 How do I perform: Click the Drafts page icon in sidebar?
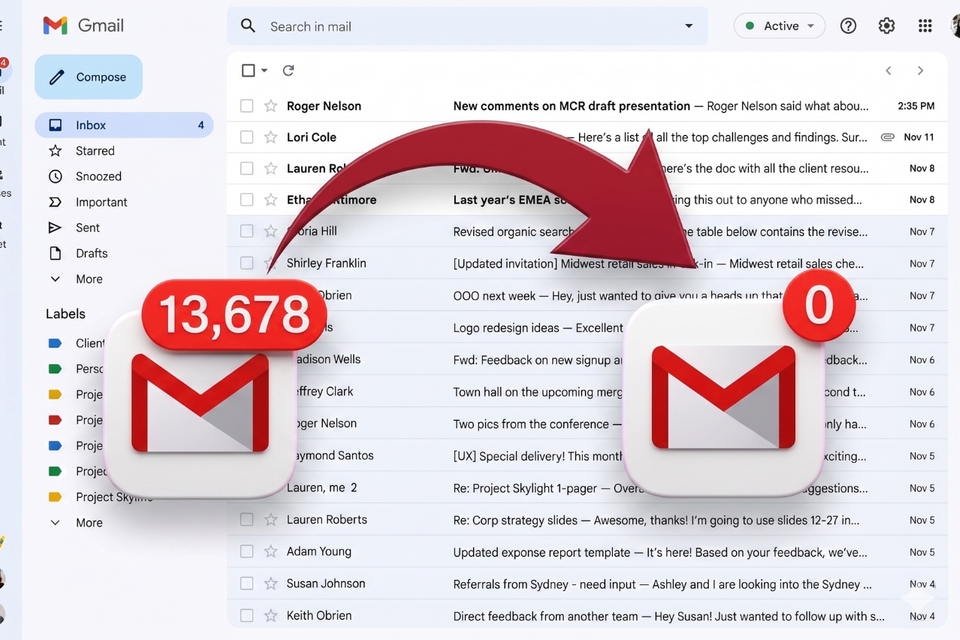coord(55,254)
